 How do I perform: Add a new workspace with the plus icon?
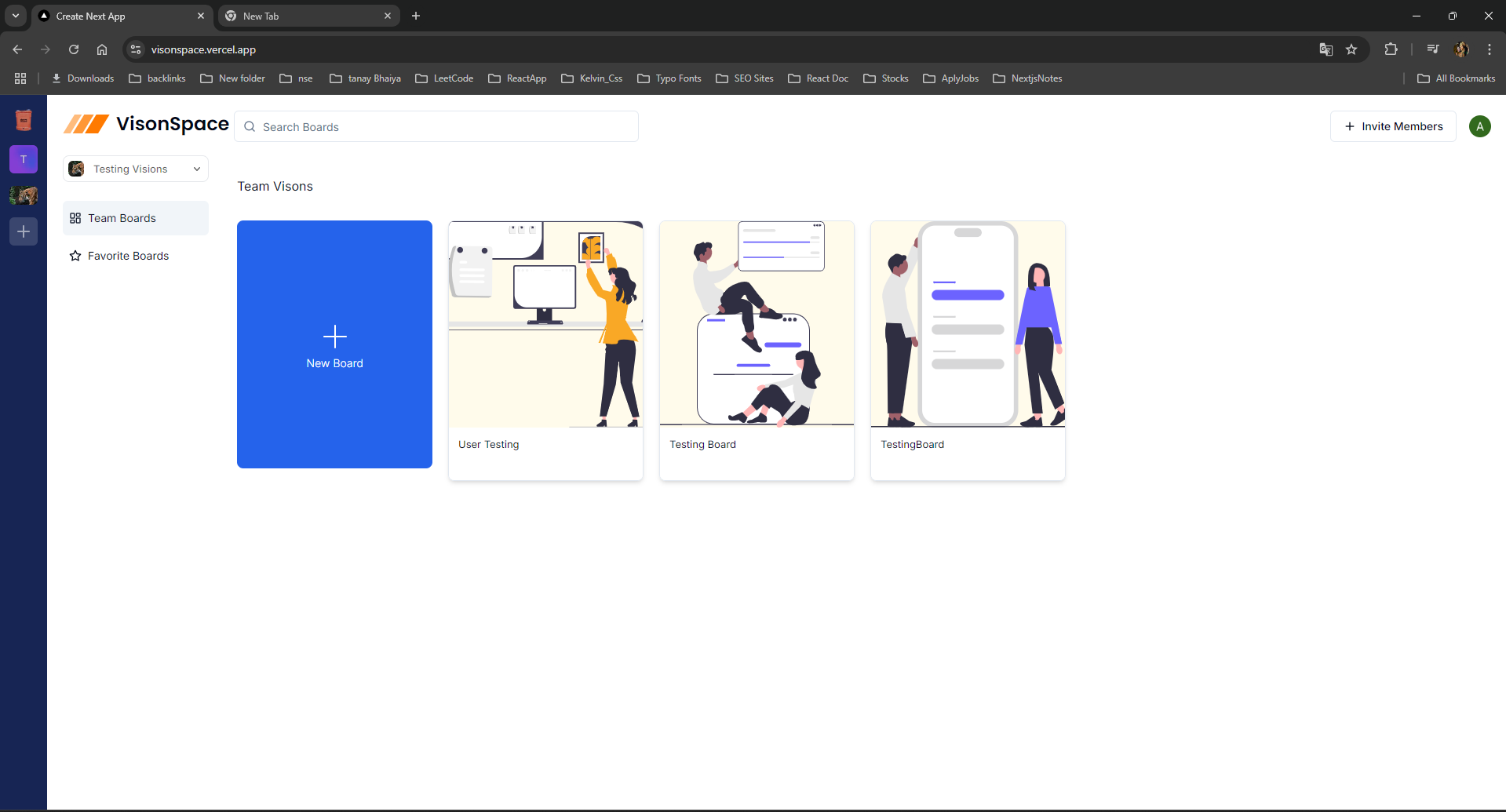[x=24, y=231]
